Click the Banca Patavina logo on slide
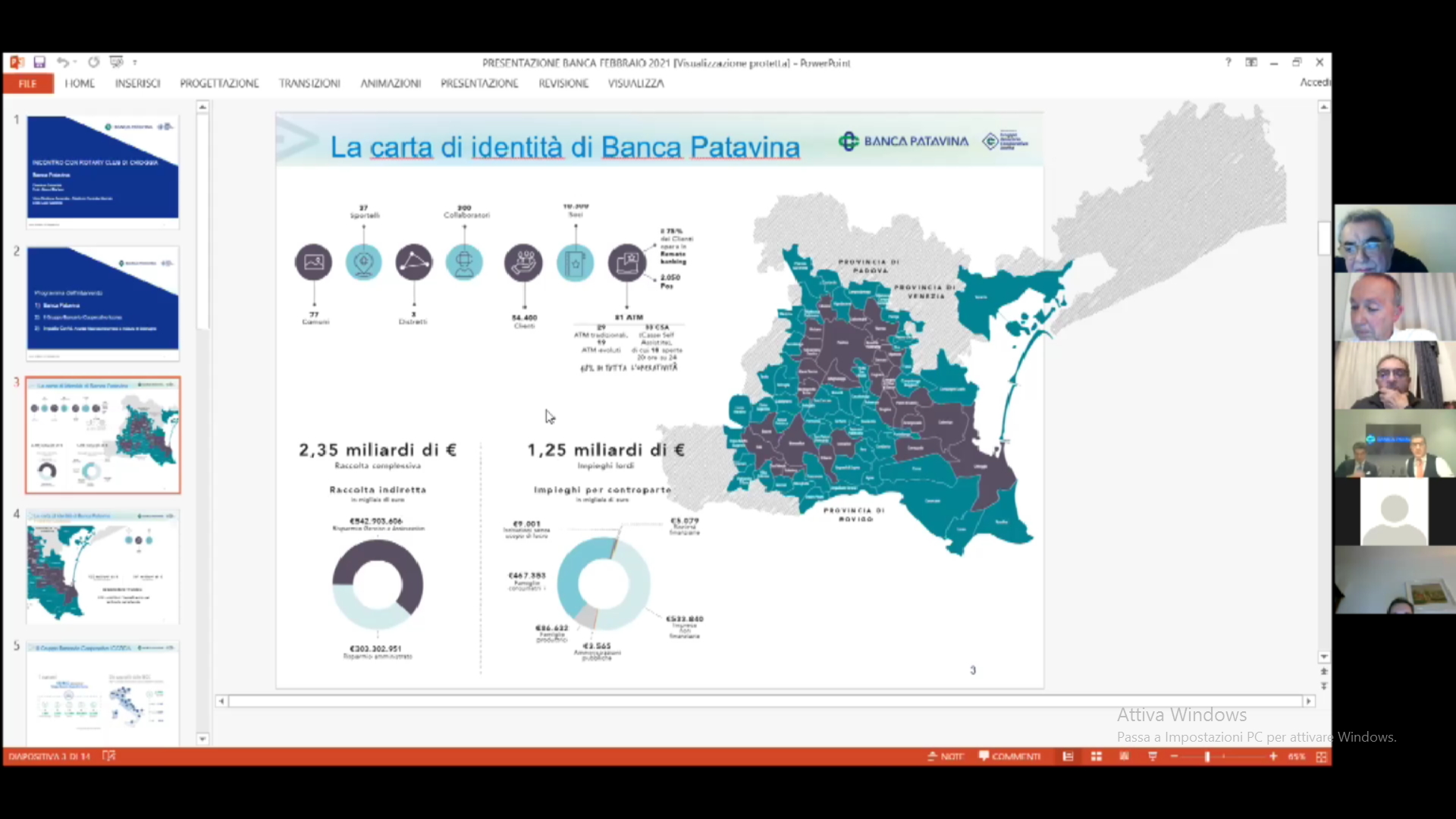The width and height of the screenshot is (1456, 819). click(903, 141)
